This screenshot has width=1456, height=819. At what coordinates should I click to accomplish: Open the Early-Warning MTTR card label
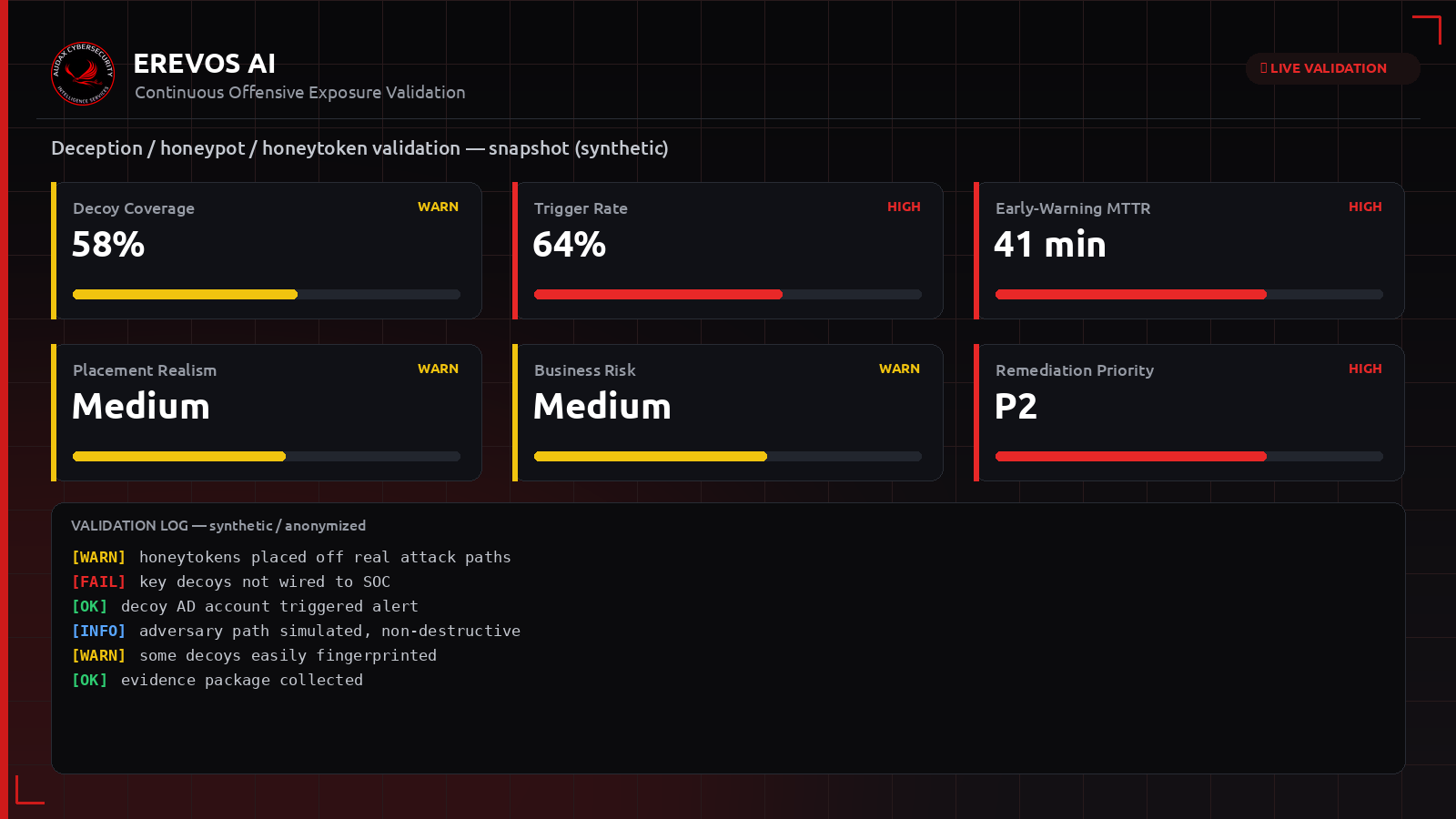click(1073, 208)
